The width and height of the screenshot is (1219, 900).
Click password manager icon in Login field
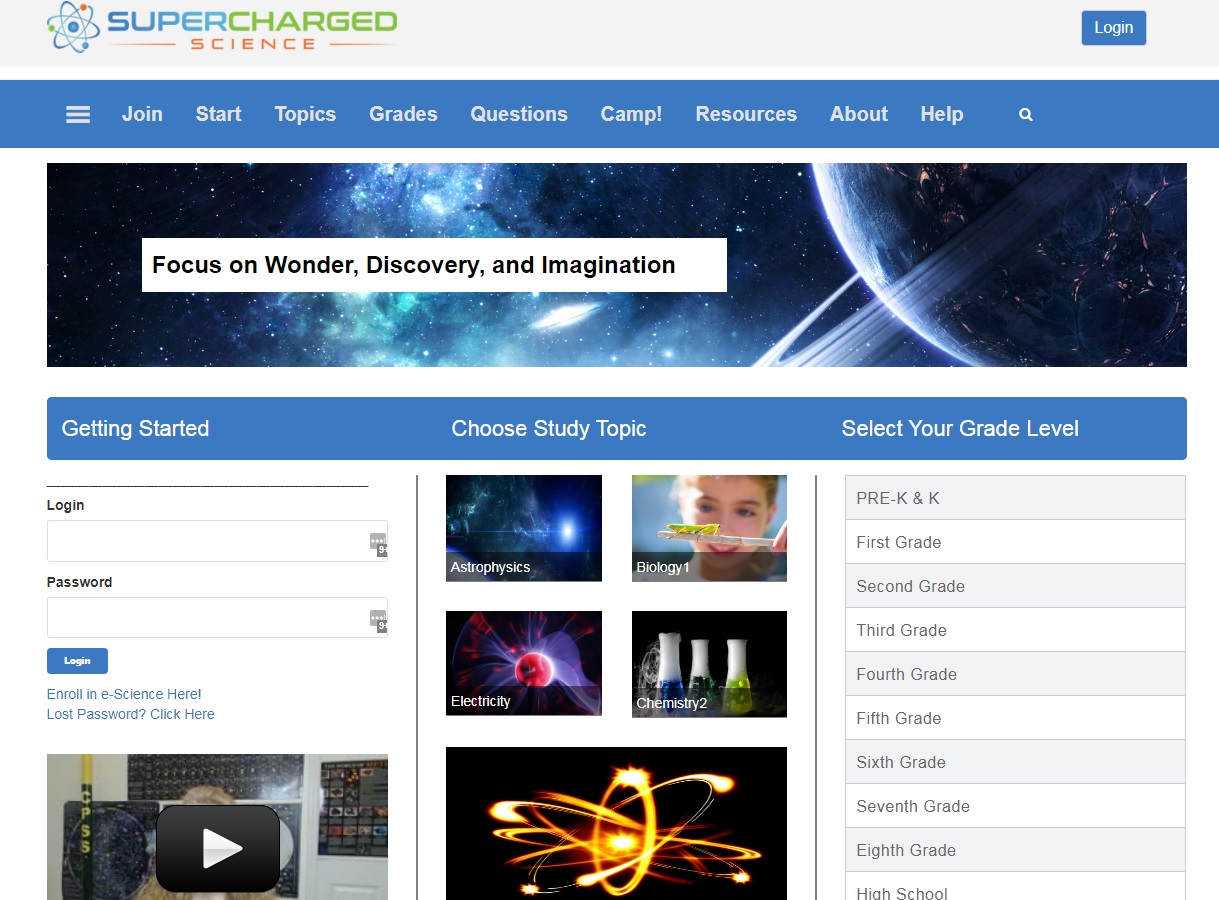click(378, 542)
